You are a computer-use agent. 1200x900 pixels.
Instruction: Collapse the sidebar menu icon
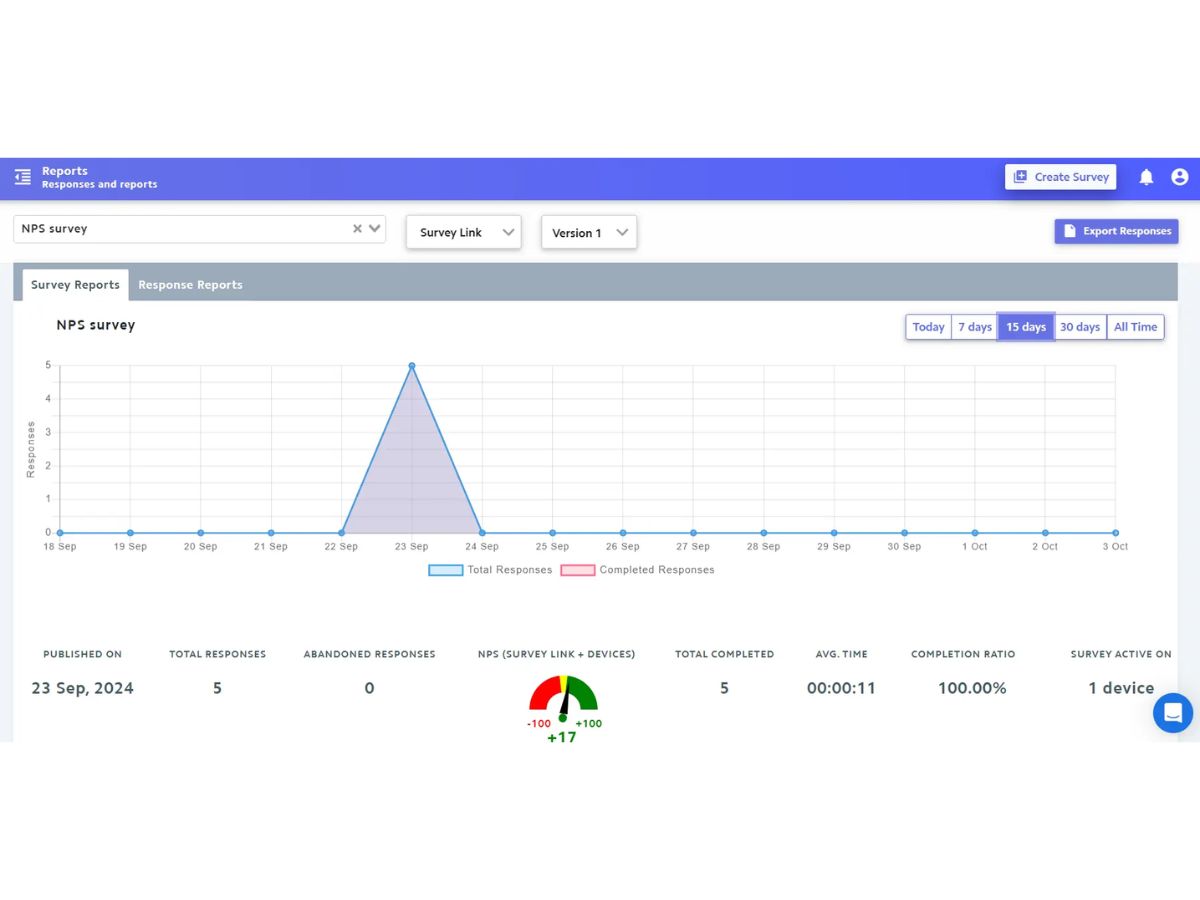[22, 177]
